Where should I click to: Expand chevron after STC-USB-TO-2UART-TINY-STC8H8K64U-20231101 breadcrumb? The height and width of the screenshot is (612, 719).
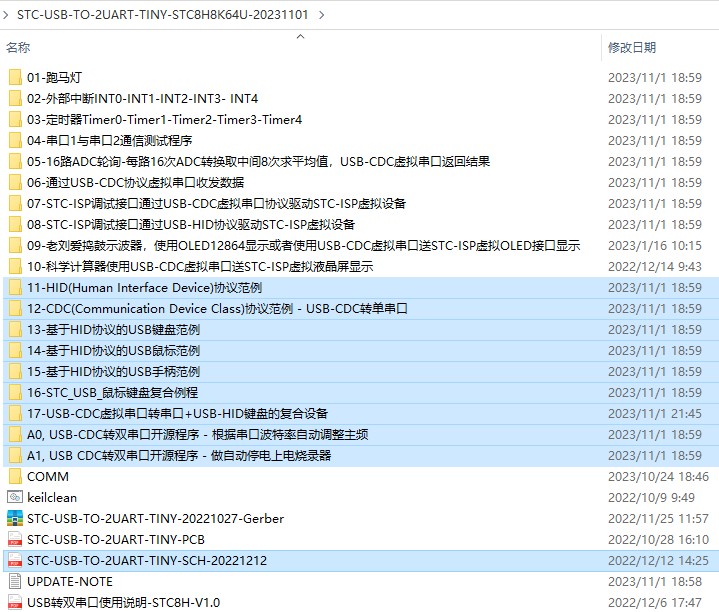coord(321,15)
